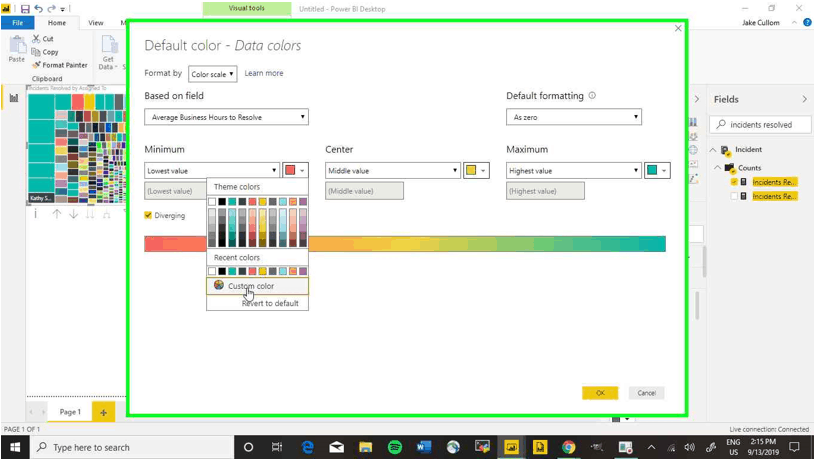Open the Center yellow color swatch picker
816x461 pixels.
(476, 170)
